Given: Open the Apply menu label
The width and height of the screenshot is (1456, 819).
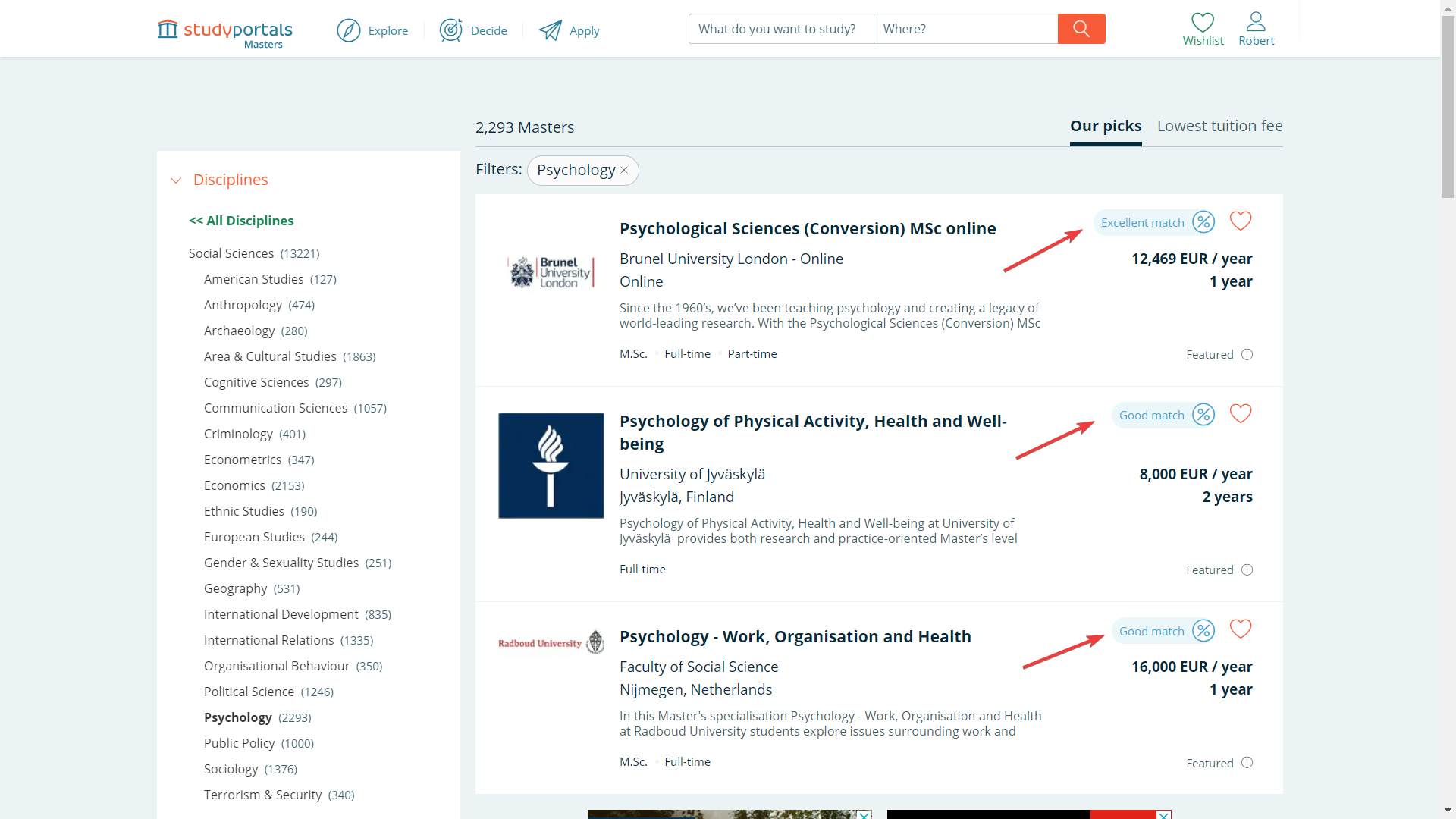Looking at the screenshot, I should coord(584,31).
